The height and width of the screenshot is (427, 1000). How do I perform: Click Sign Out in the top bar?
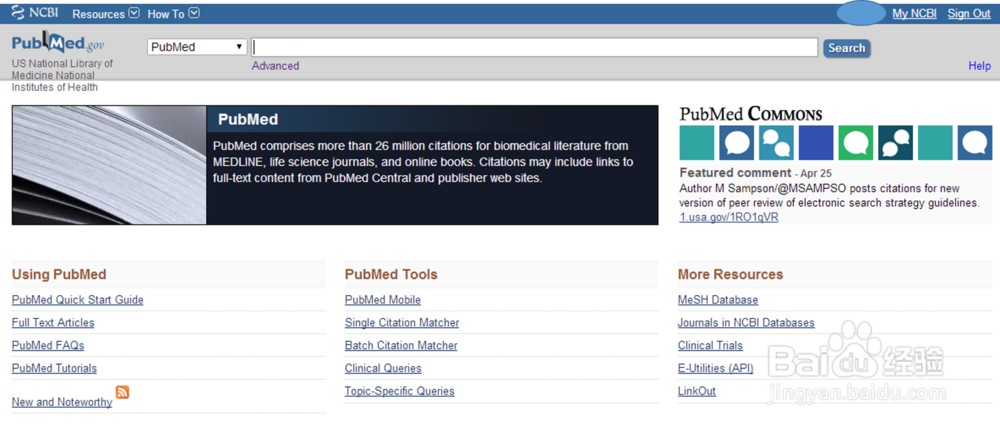click(x=969, y=14)
